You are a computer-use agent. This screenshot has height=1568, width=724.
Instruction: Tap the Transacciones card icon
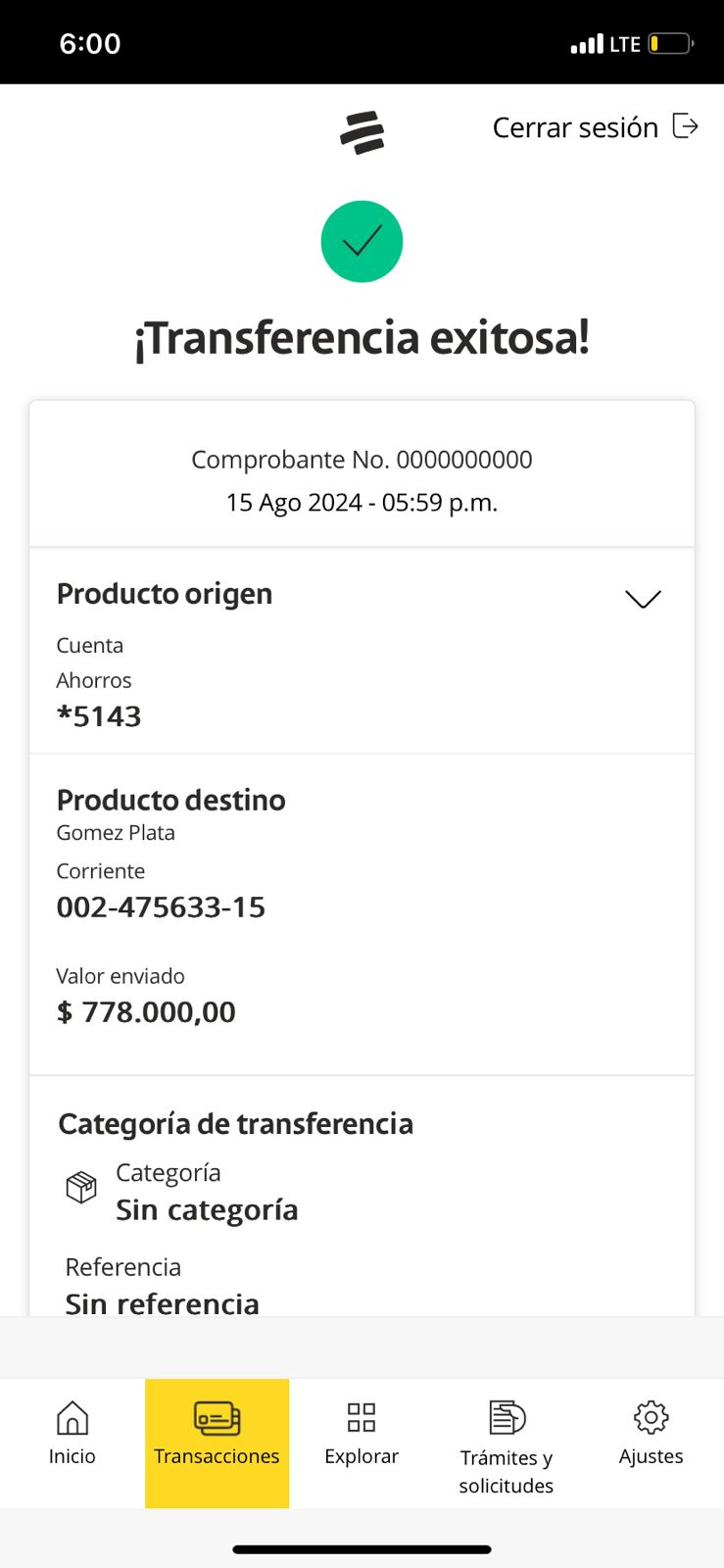click(x=217, y=1417)
